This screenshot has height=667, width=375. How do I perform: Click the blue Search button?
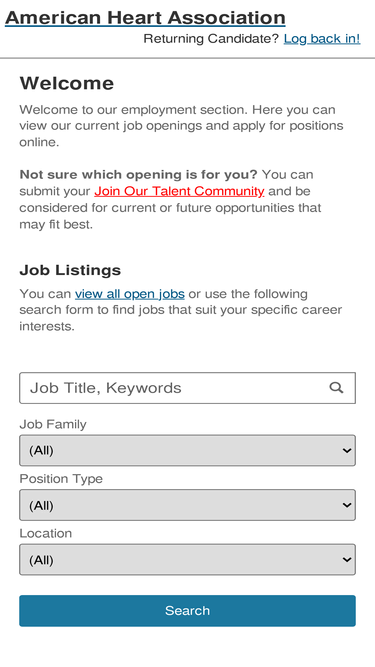(x=188, y=610)
